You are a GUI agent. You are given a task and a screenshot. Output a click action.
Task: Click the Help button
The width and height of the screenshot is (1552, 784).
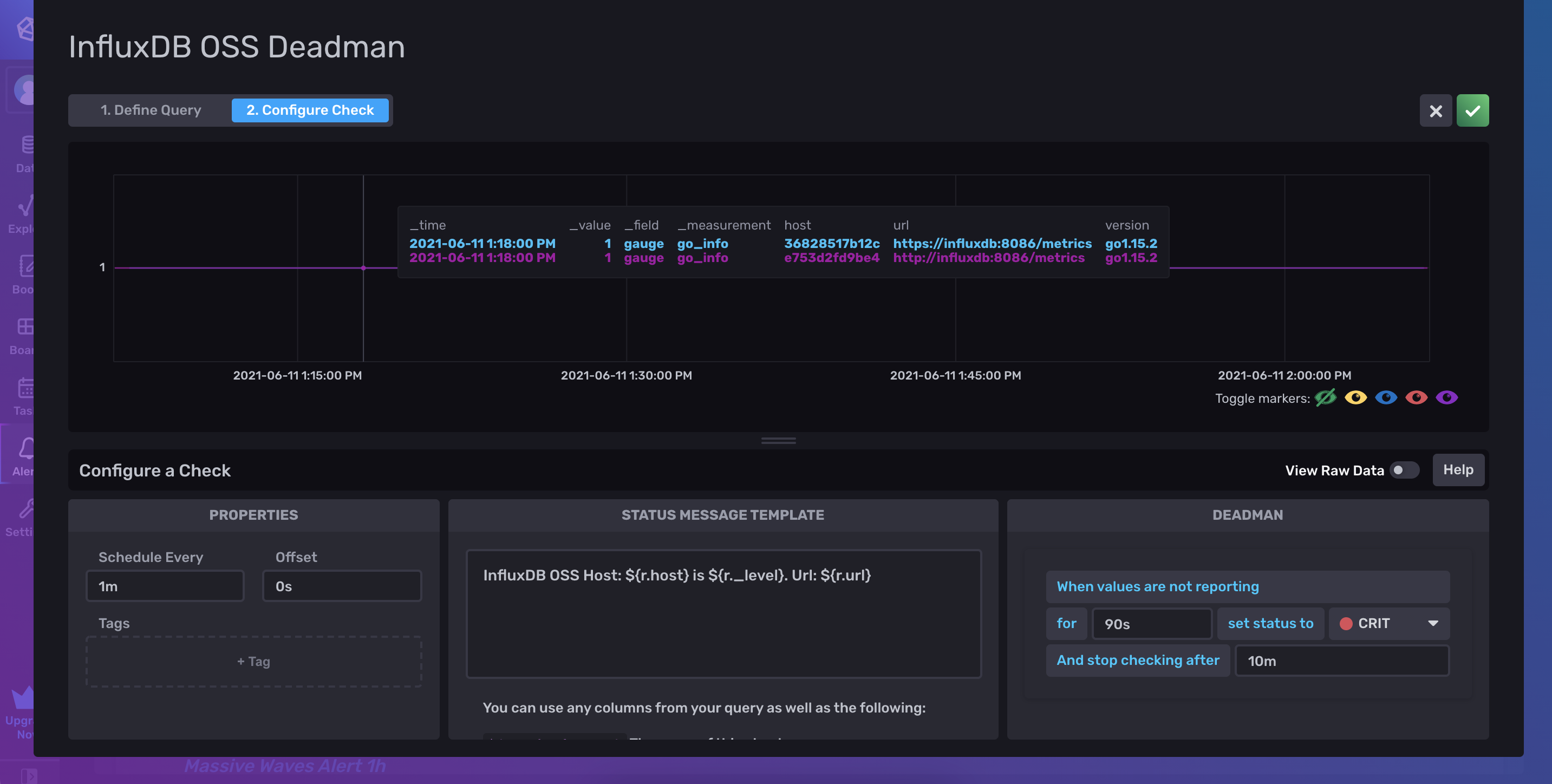coord(1457,469)
